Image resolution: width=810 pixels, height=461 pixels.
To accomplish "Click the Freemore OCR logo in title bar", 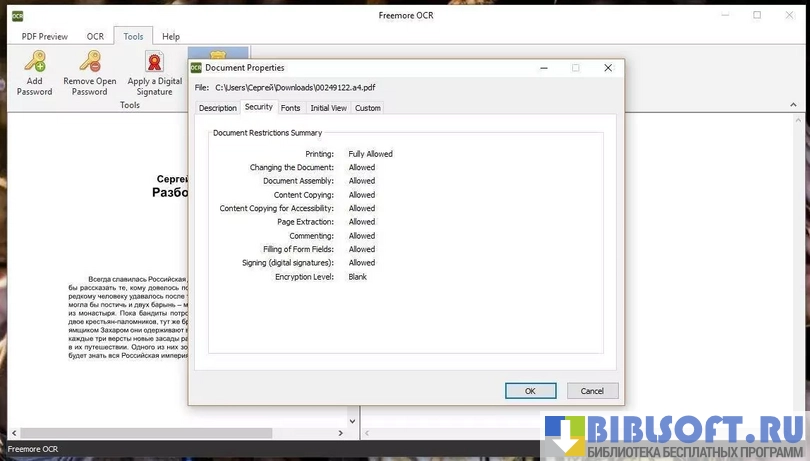I will point(17,15).
